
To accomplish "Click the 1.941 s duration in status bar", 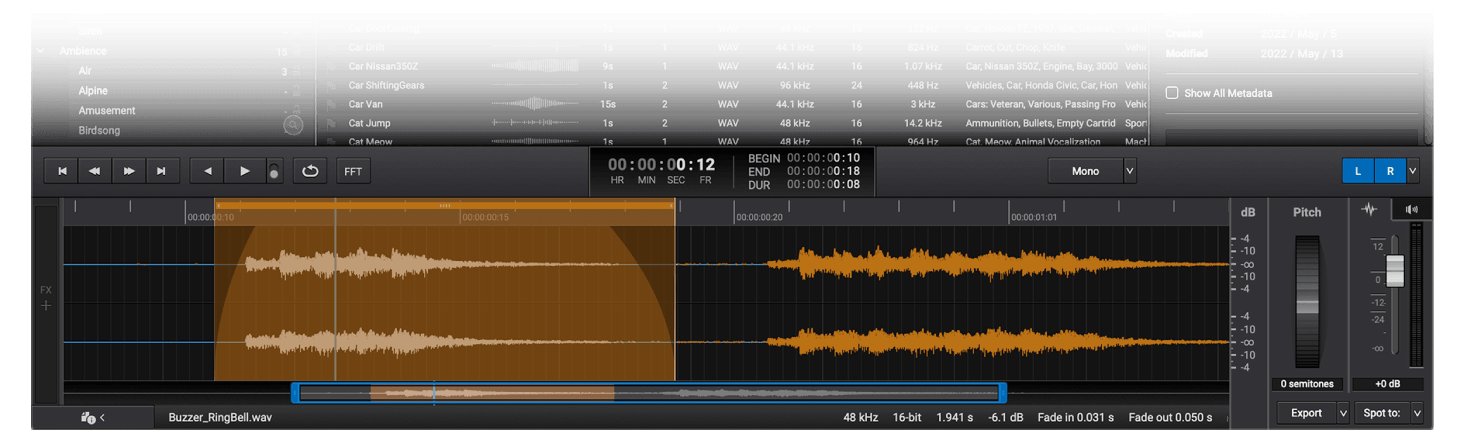I will tap(953, 417).
